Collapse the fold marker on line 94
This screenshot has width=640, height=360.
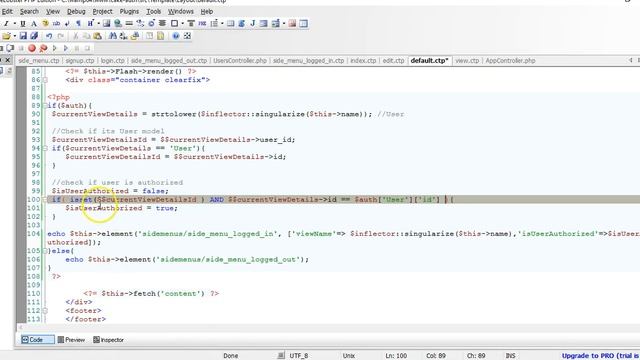pos(45,149)
